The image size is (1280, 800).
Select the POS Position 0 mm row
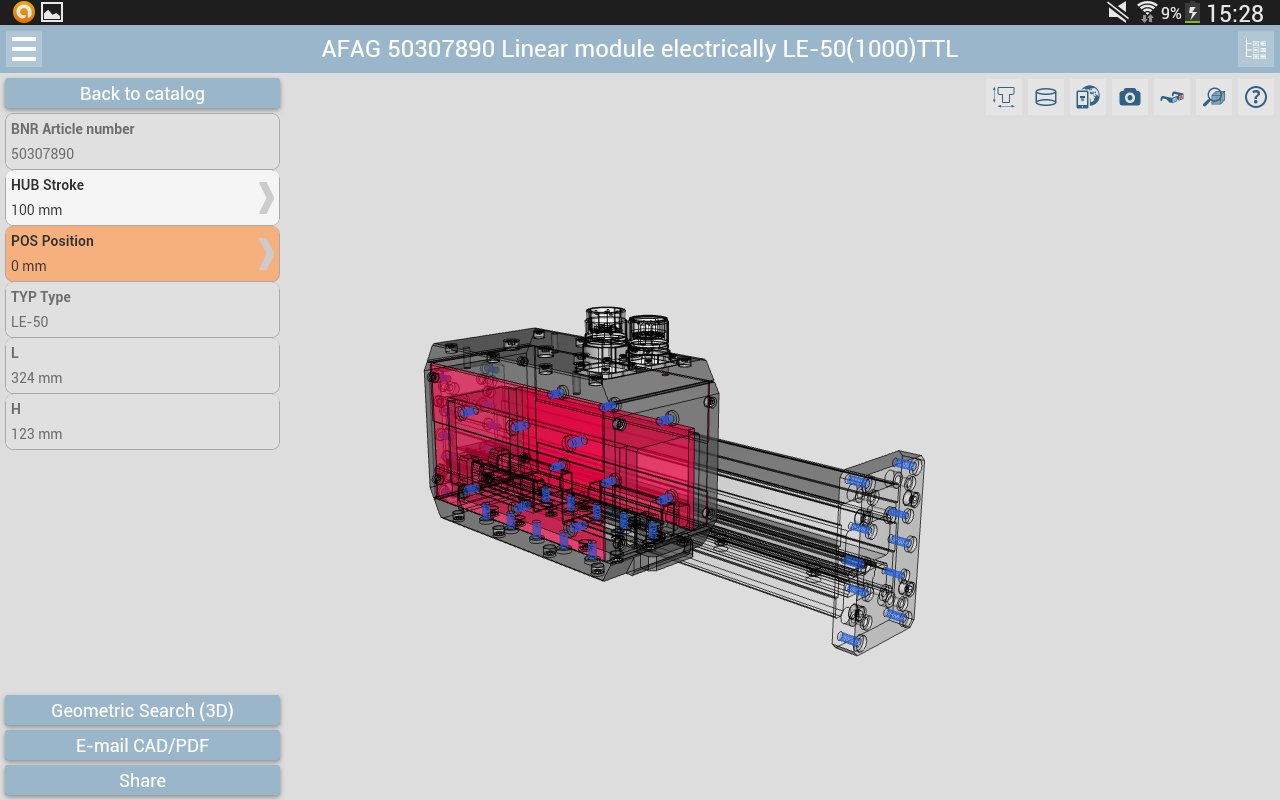pyautogui.click(x=142, y=253)
